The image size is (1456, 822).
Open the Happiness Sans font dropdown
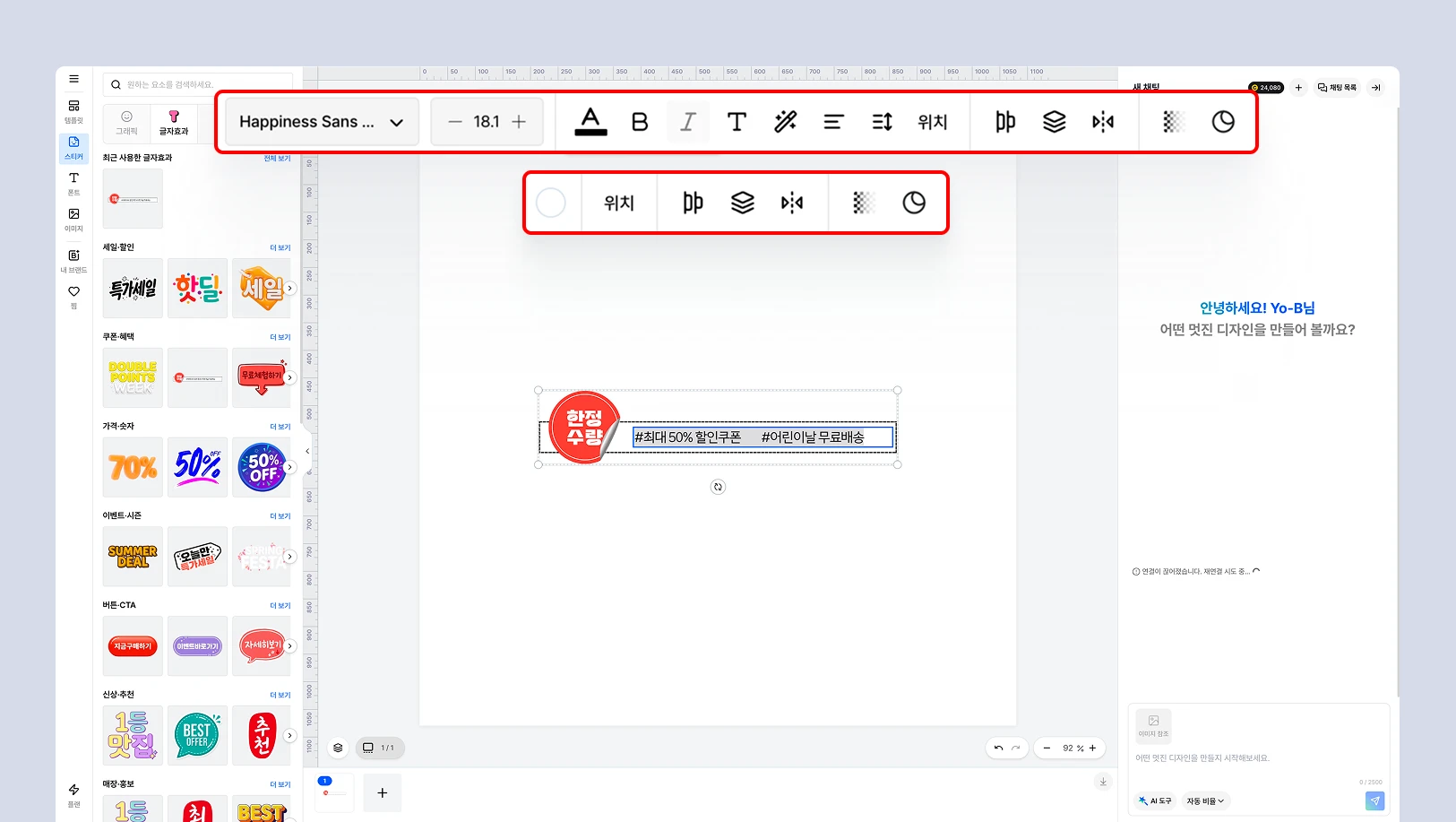coord(322,122)
